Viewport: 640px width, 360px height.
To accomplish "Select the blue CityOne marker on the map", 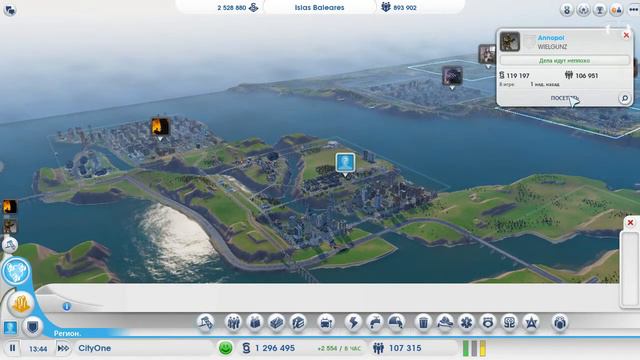I will click(345, 162).
